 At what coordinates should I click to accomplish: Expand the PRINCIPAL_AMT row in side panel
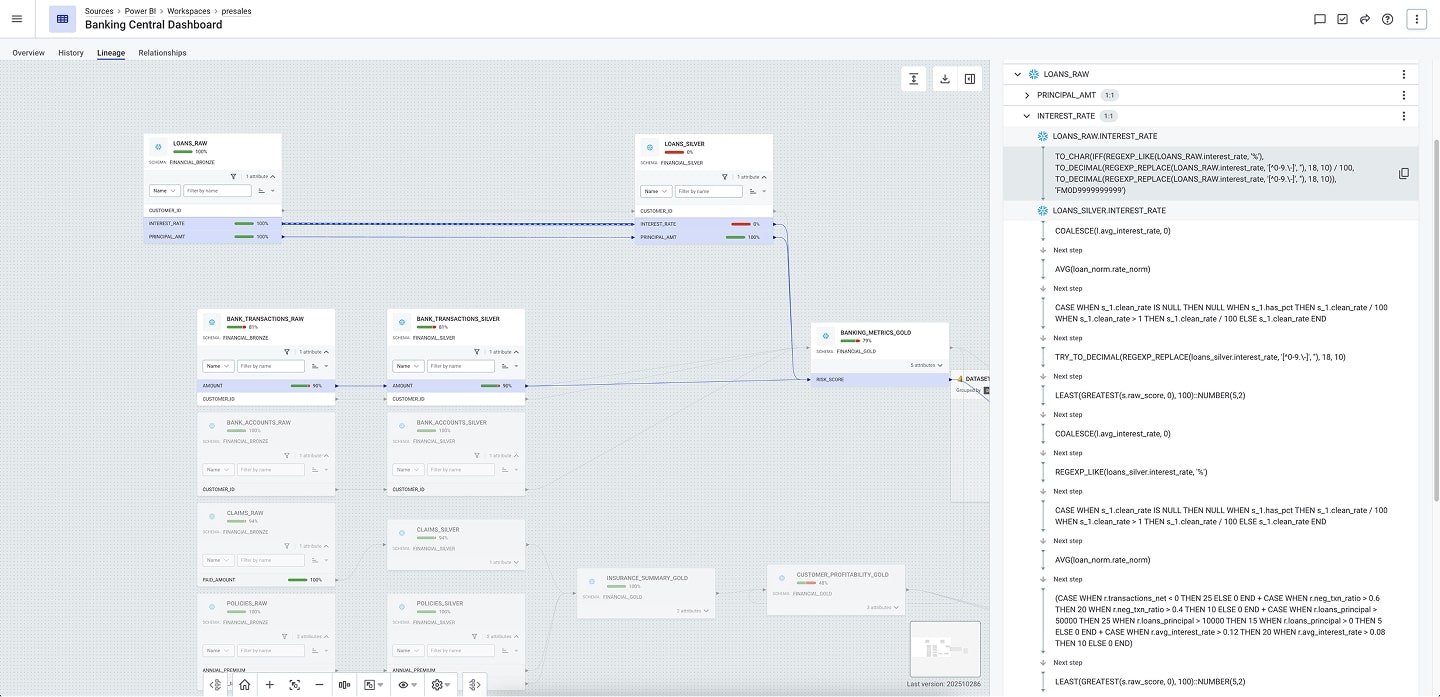click(1027, 95)
